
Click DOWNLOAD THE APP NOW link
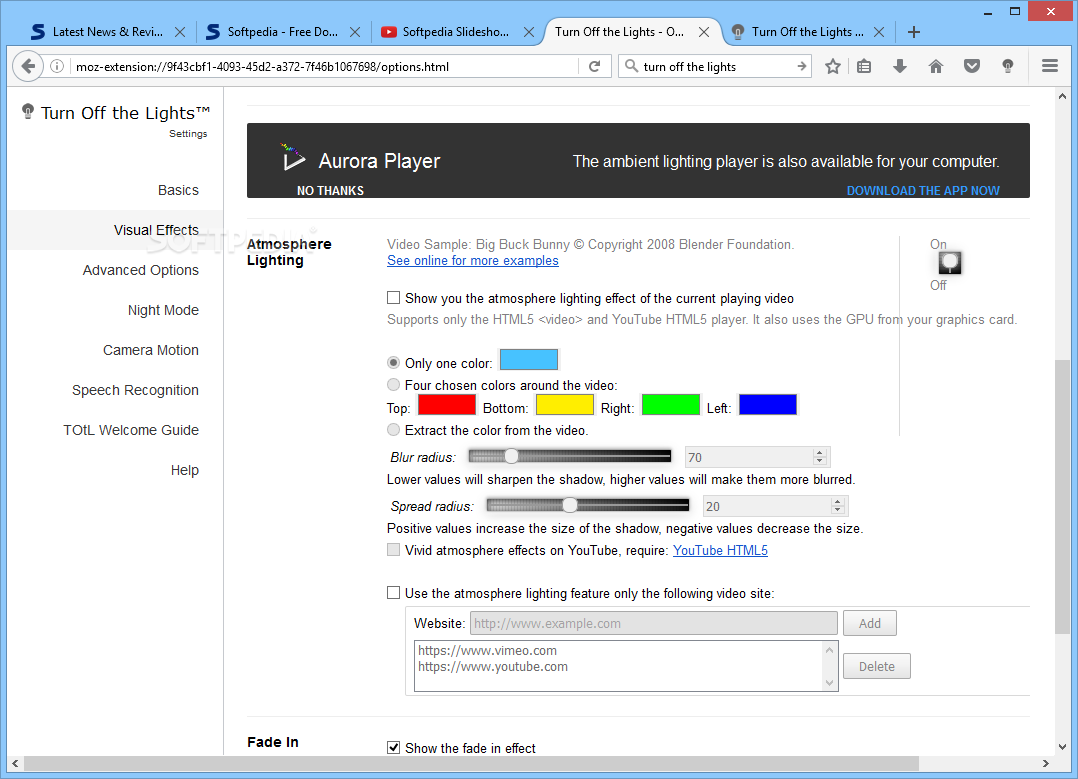point(923,190)
